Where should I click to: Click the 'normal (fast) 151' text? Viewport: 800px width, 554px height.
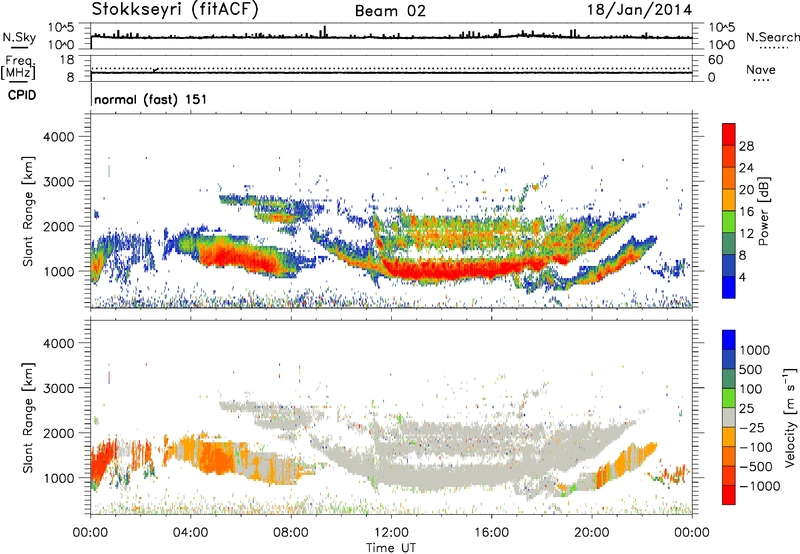tap(151, 99)
